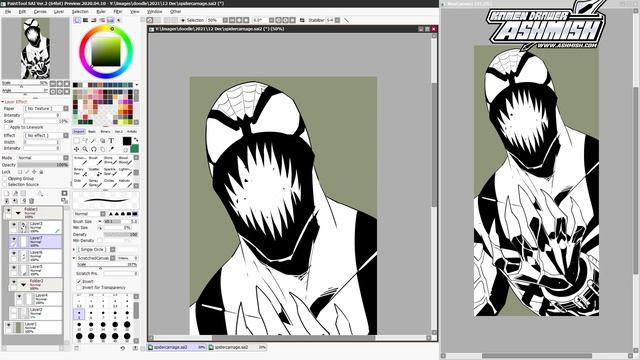Open the Canvas menu

[x=40, y=12]
